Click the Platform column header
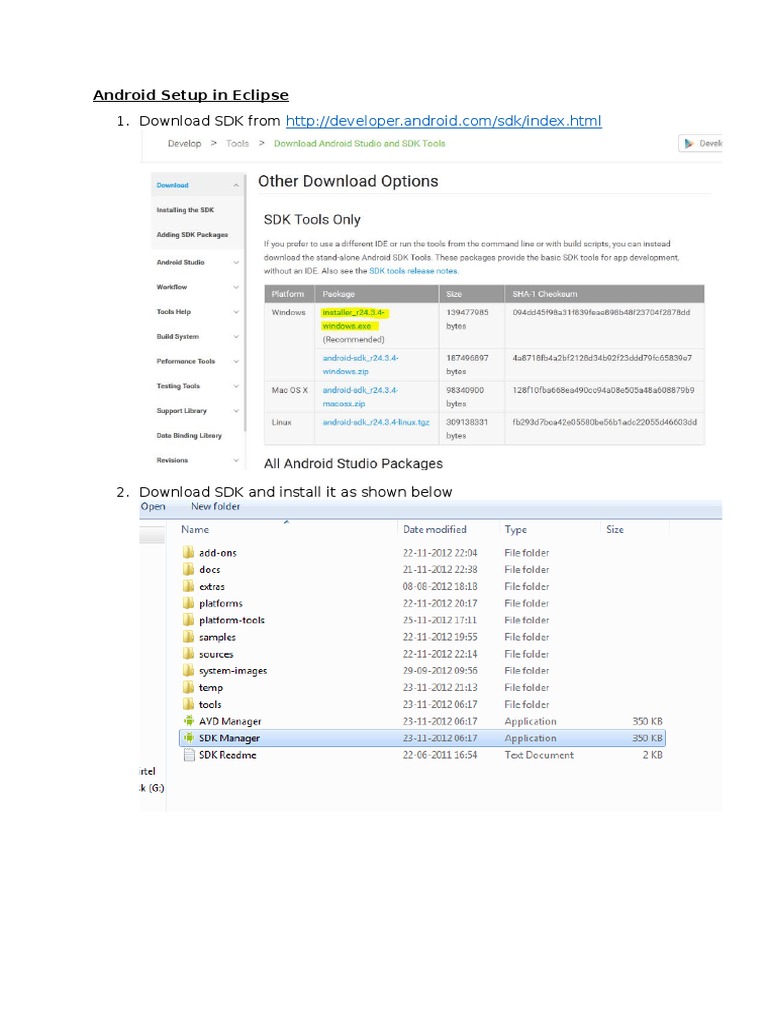The image size is (768, 1024). 288,294
